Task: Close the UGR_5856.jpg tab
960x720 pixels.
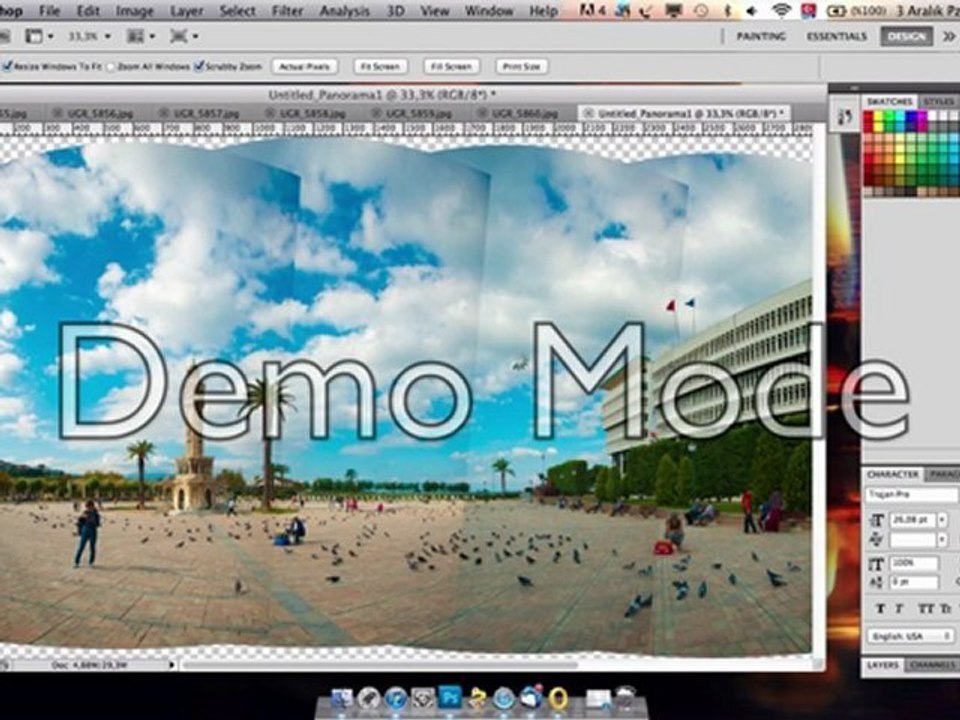Action: coord(58,113)
